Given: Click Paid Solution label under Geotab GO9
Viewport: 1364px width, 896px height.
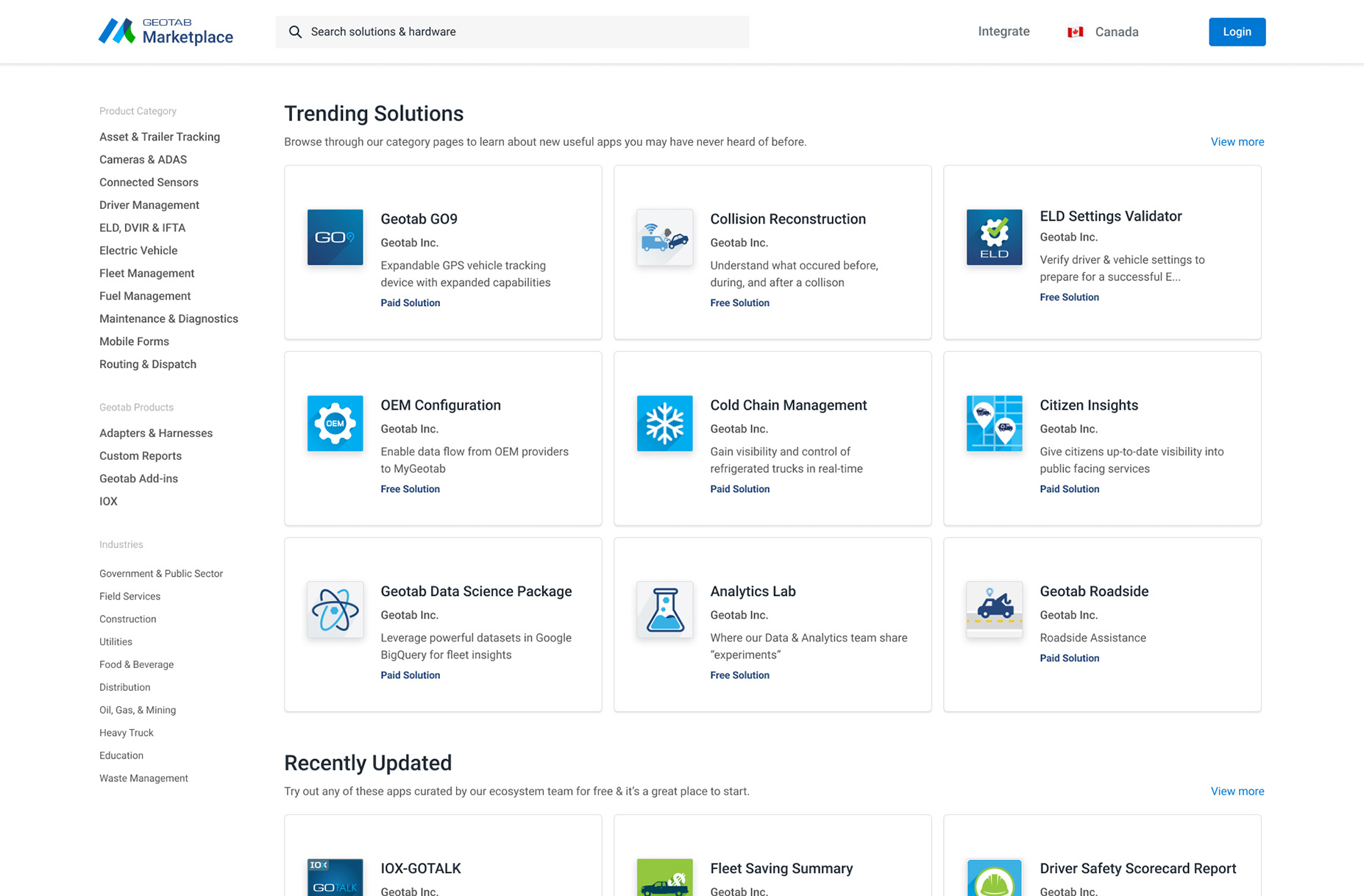Looking at the screenshot, I should [411, 303].
